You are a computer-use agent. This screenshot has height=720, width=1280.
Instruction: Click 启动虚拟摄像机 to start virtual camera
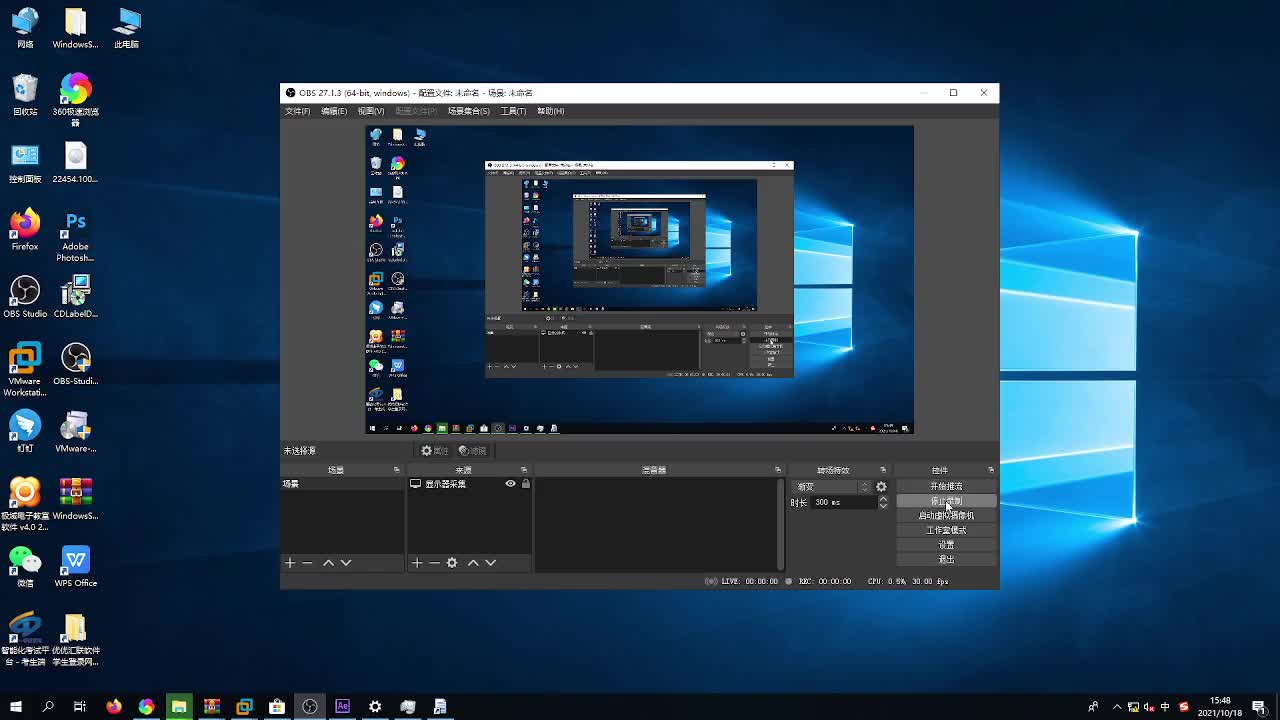click(x=945, y=515)
